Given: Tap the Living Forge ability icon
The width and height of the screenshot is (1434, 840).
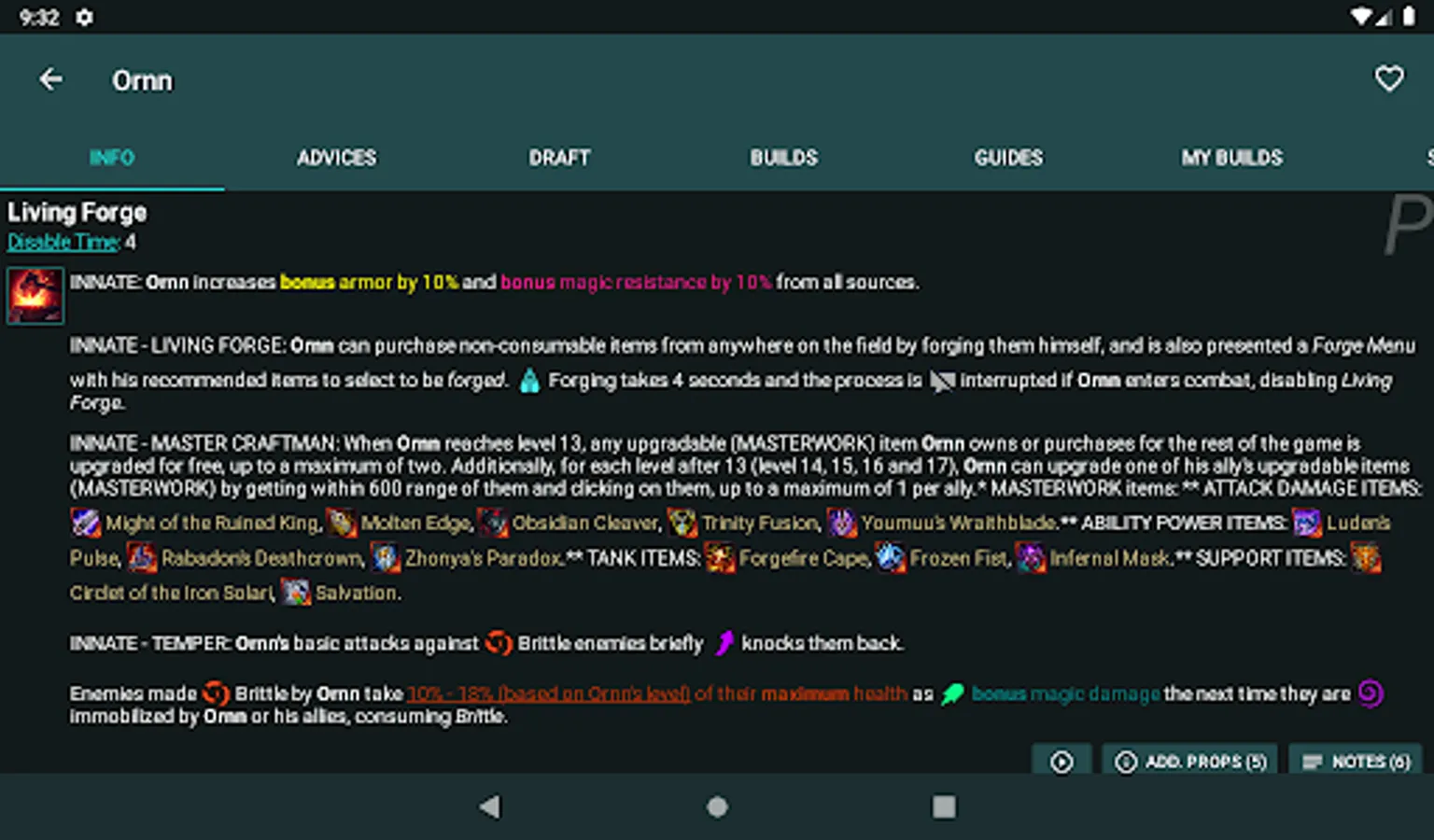Looking at the screenshot, I should point(35,296).
